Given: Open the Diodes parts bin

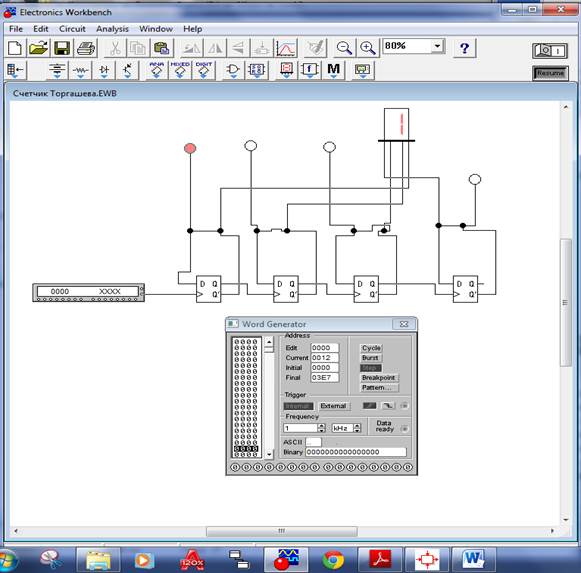Looking at the screenshot, I should pos(104,70).
